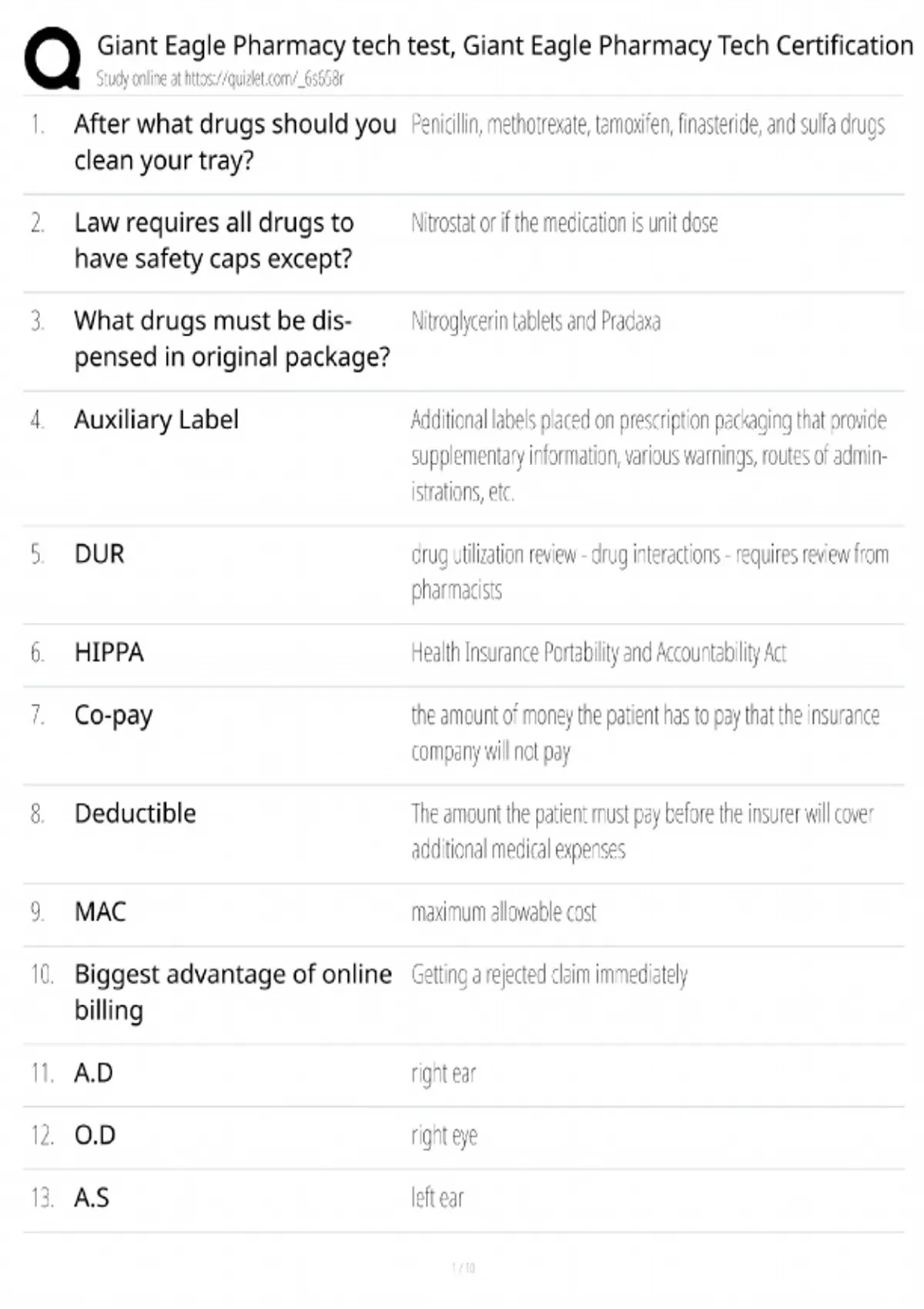The width and height of the screenshot is (924, 1309).
Task: Click the A.D abbreviation term
Action: 93,1073
